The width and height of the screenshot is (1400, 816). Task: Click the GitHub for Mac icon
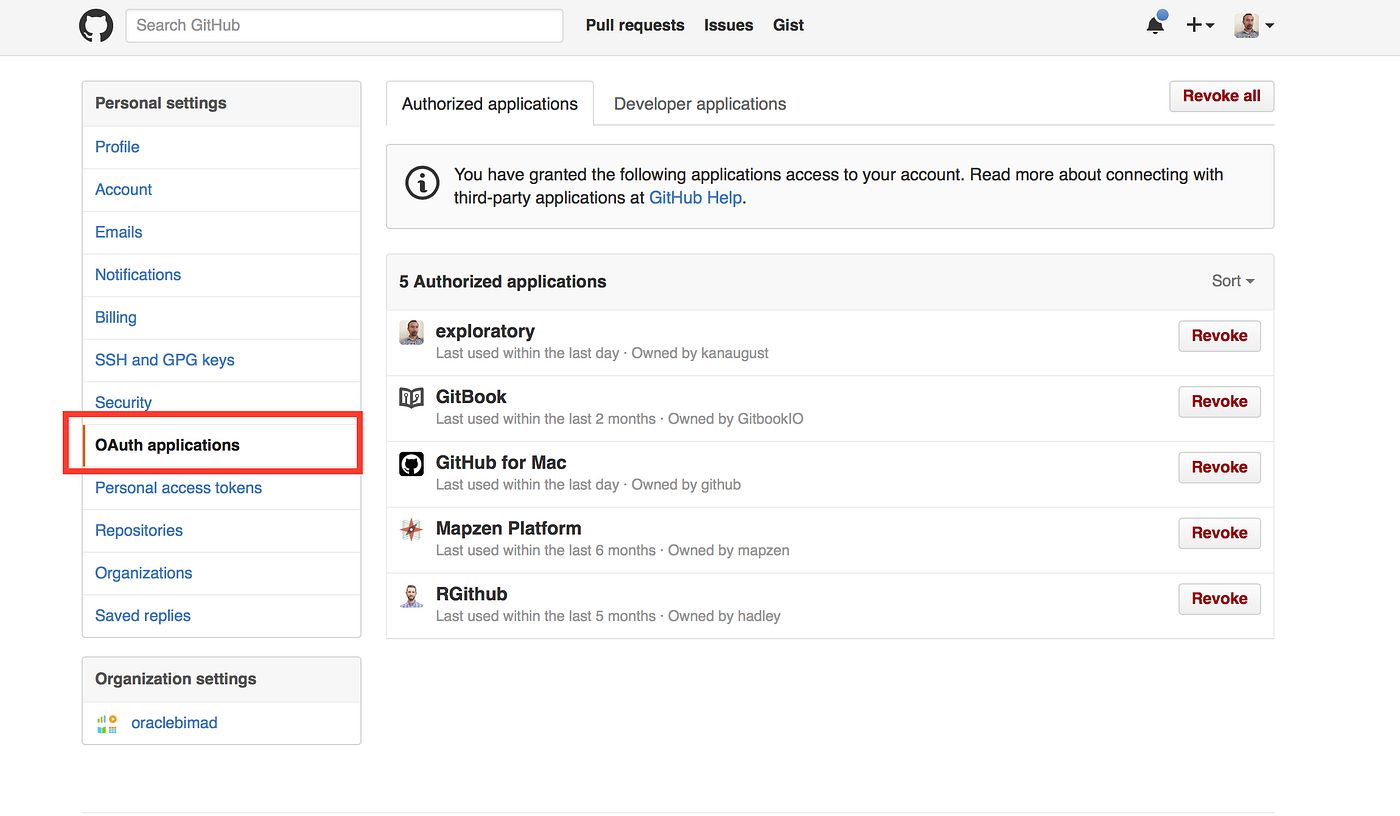point(411,463)
